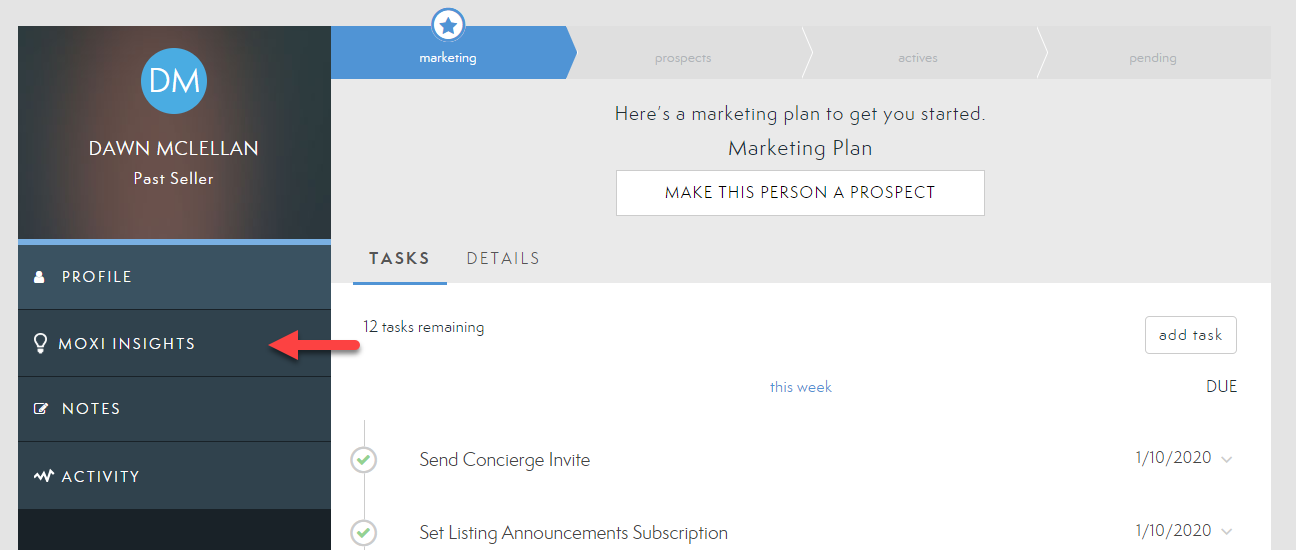
Task: Select the Tasks tab
Action: [x=399, y=259]
